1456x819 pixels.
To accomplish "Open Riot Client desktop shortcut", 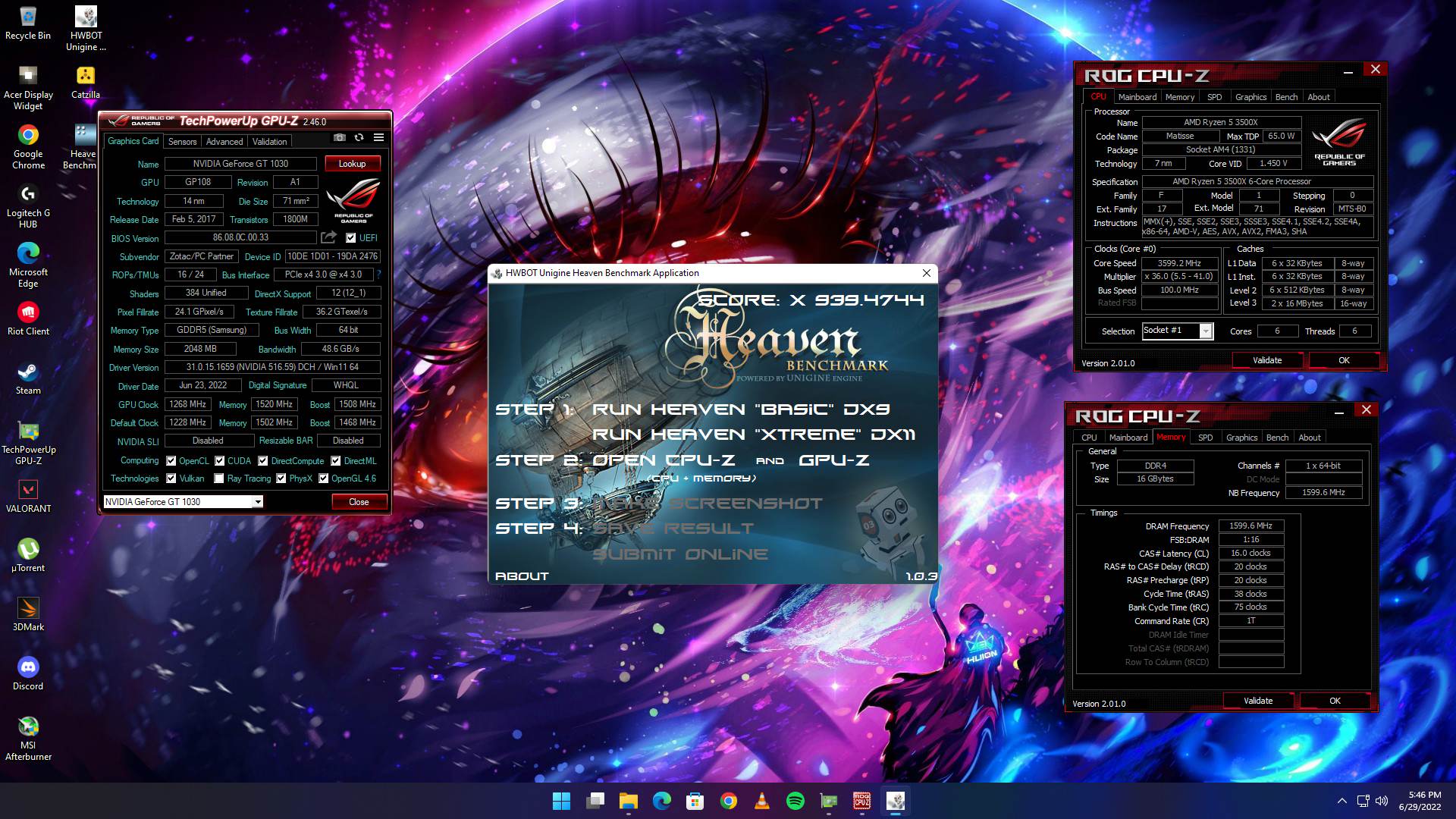I will (x=28, y=319).
